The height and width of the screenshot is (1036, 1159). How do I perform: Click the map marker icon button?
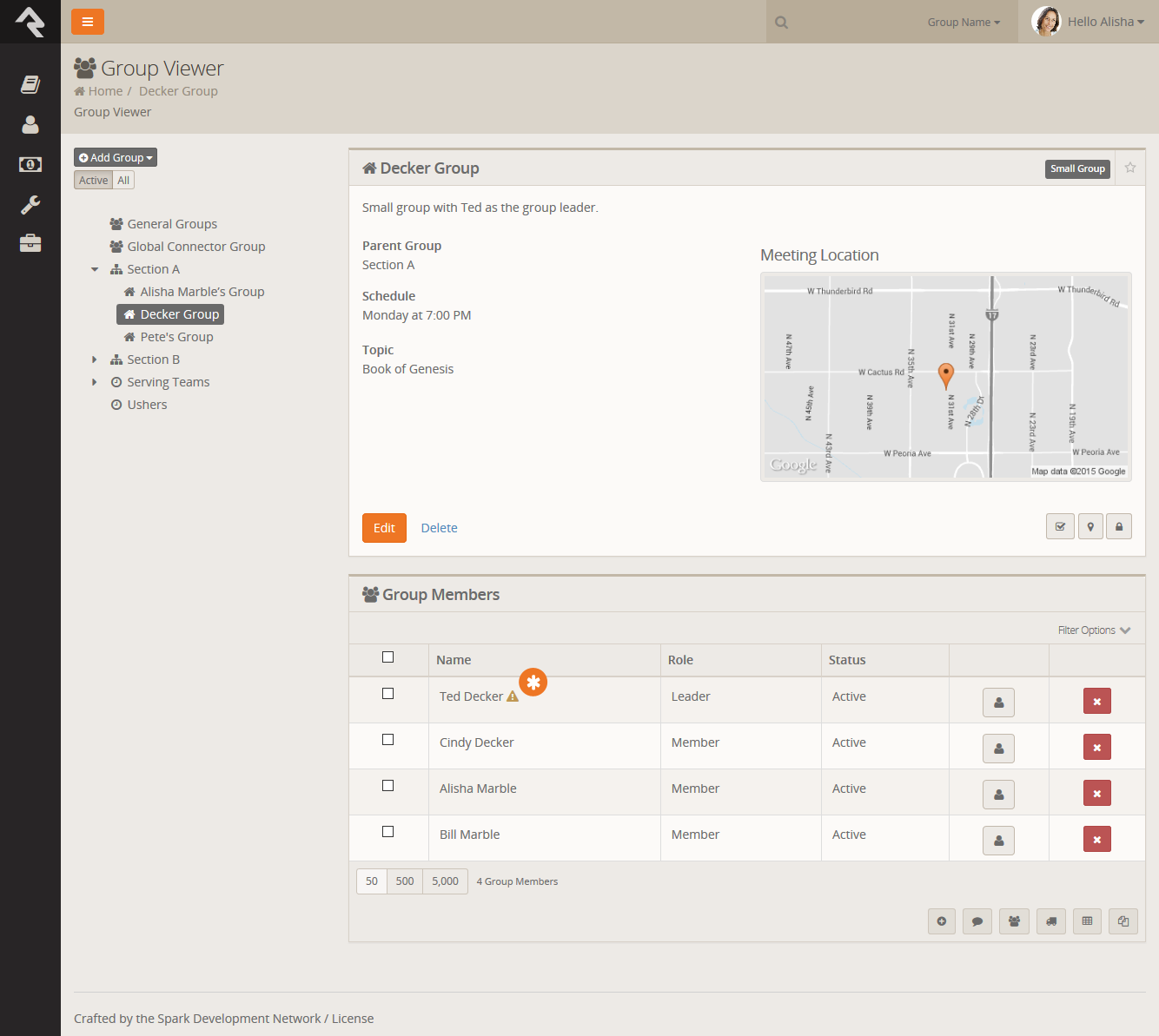(1090, 526)
